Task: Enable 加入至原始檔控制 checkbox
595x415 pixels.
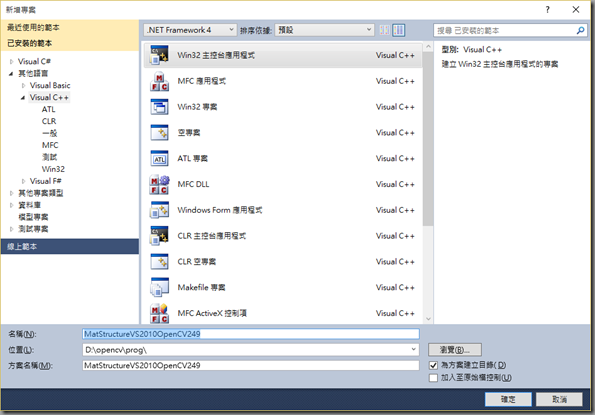Action: pyautogui.click(x=433, y=378)
